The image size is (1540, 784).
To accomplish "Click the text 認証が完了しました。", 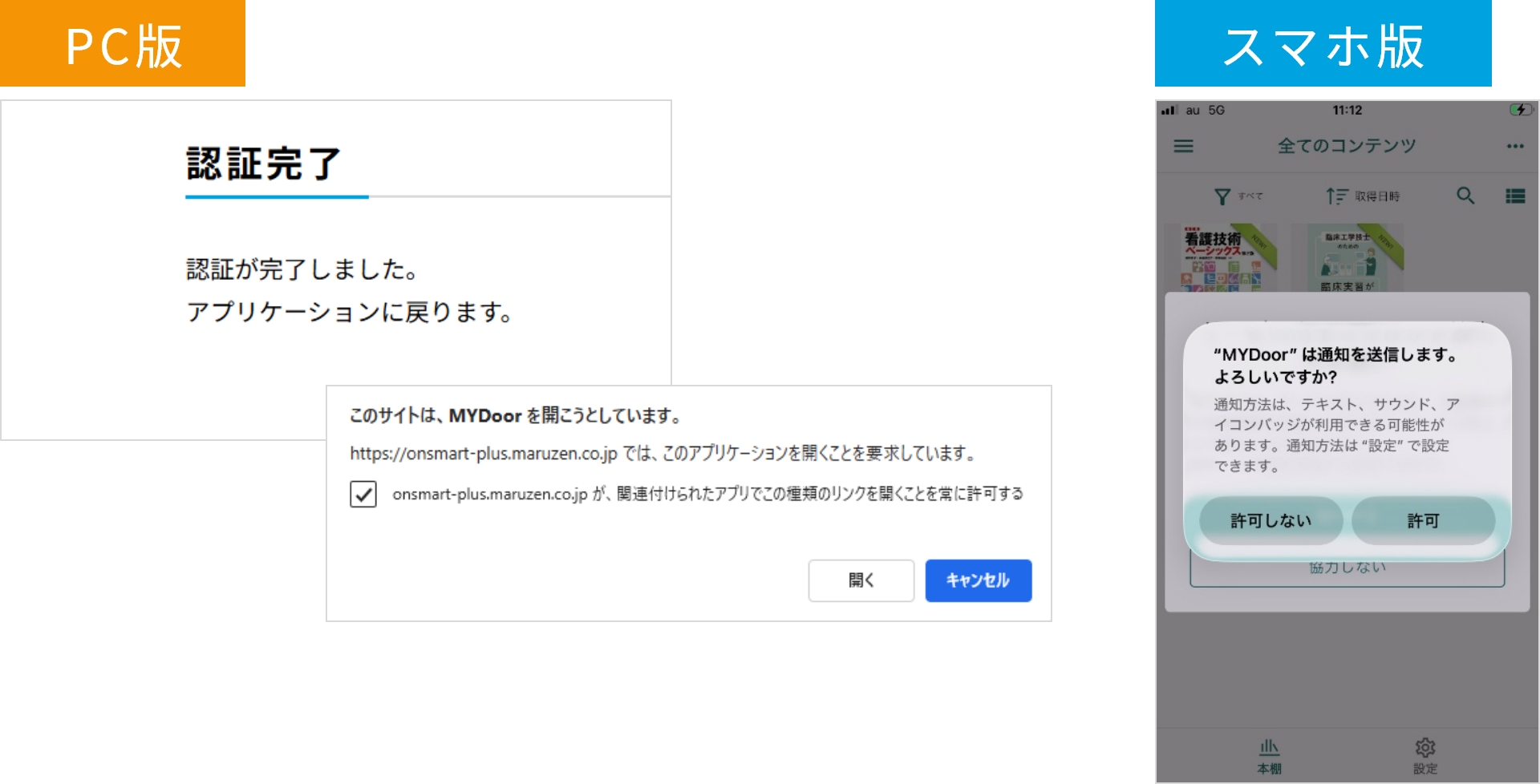I will pos(302,269).
